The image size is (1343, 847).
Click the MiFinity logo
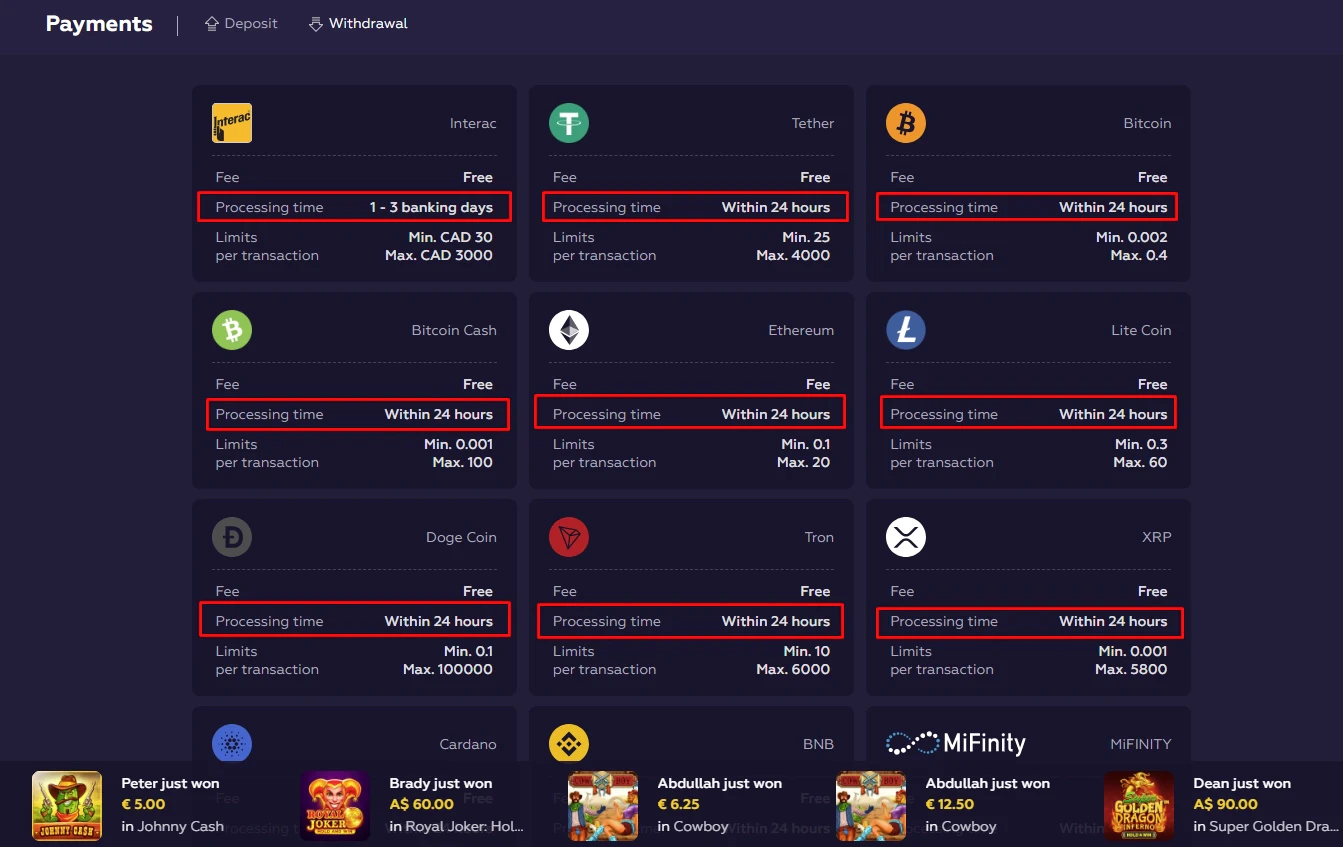(956, 743)
